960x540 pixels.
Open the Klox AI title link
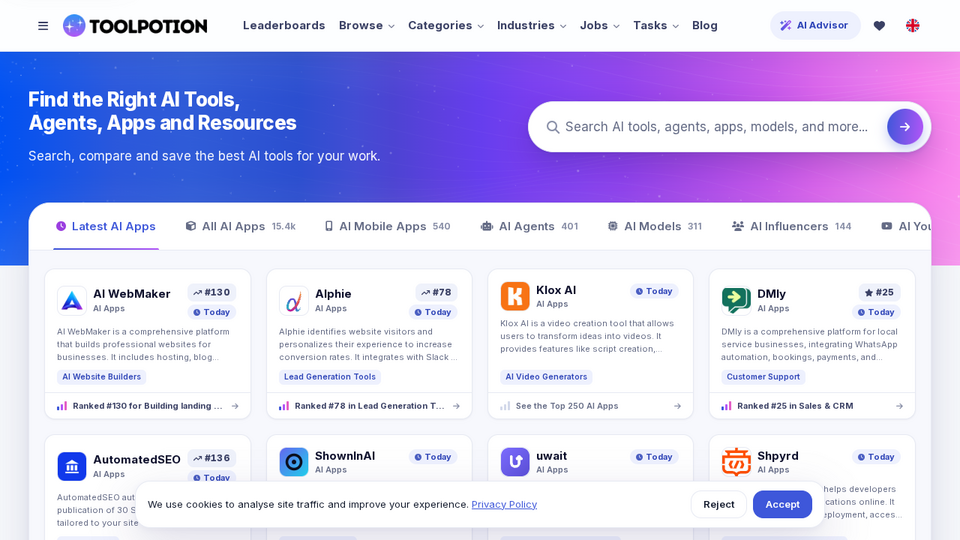556,290
